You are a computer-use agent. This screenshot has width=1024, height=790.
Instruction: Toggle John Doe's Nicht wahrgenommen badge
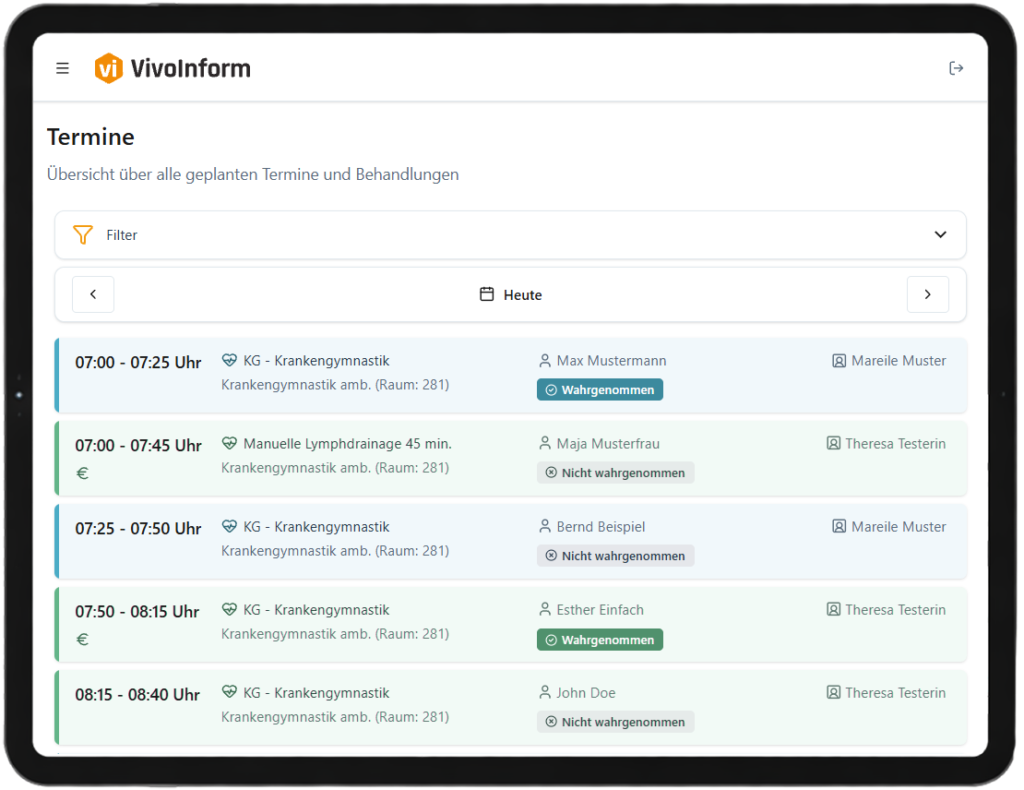pyautogui.click(x=616, y=722)
